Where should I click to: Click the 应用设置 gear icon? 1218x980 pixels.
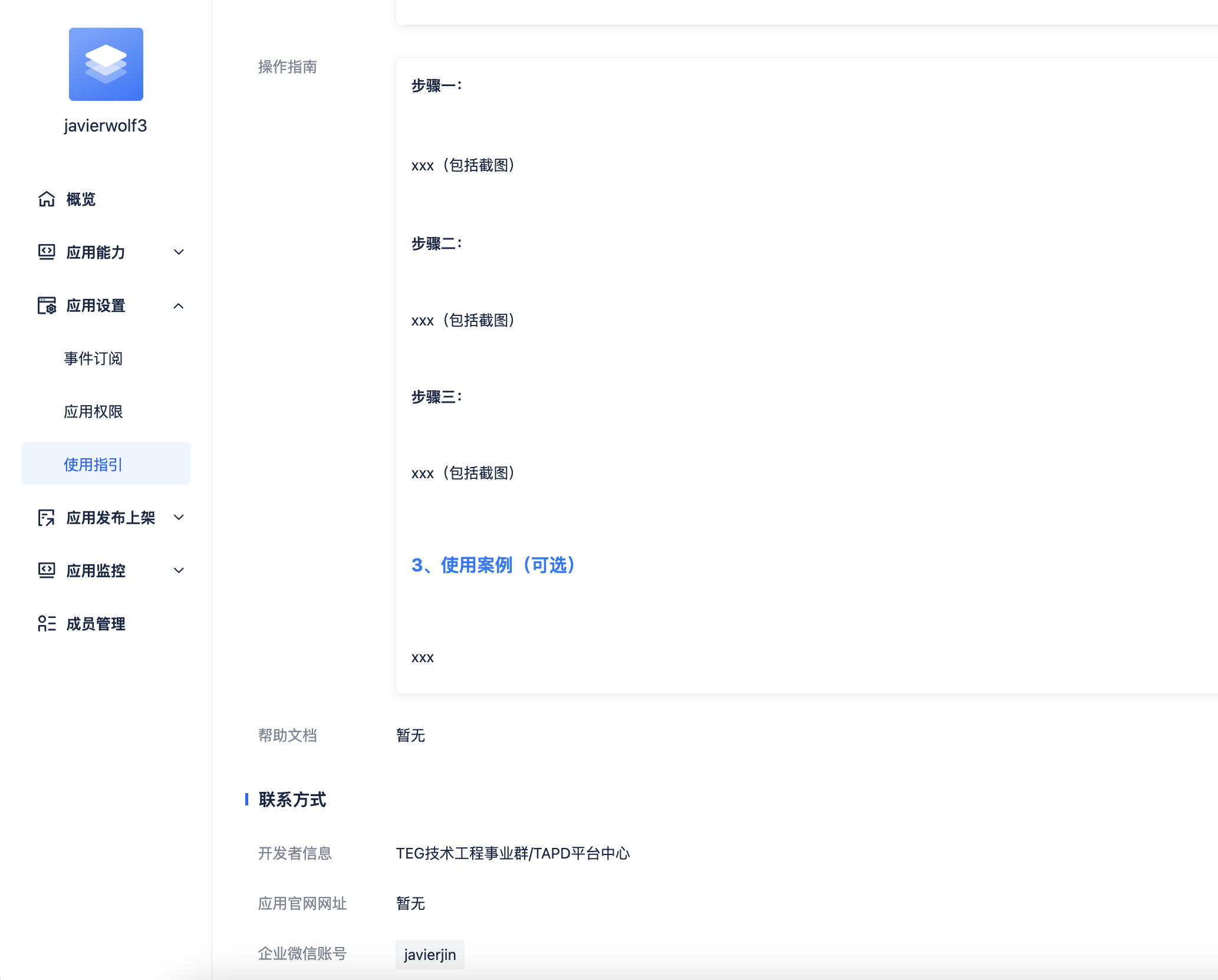[x=47, y=305]
